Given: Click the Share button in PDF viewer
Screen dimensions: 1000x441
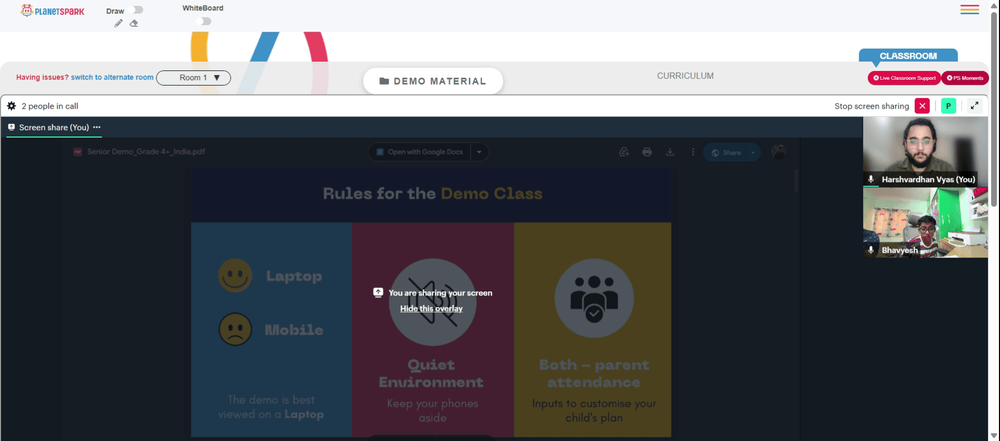Looking at the screenshot, I should point(726,153).
